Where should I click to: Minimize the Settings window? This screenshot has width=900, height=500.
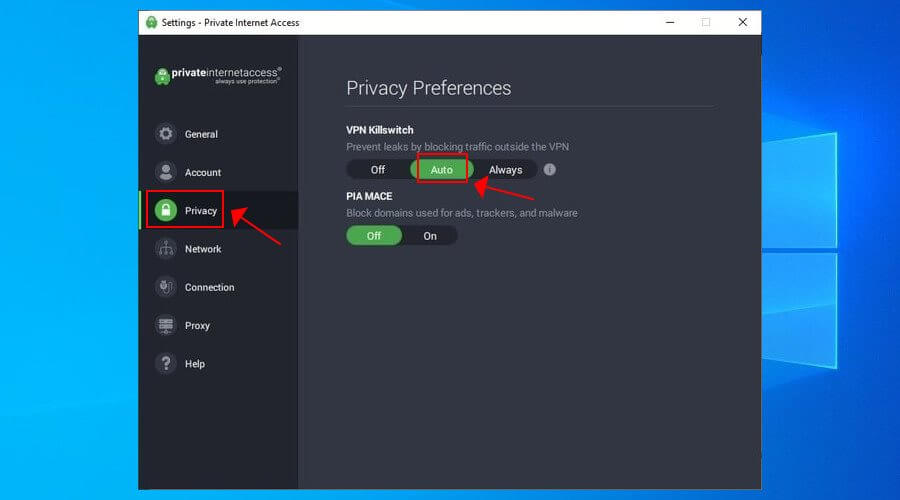pyautogui.click(x=670, y=22)
